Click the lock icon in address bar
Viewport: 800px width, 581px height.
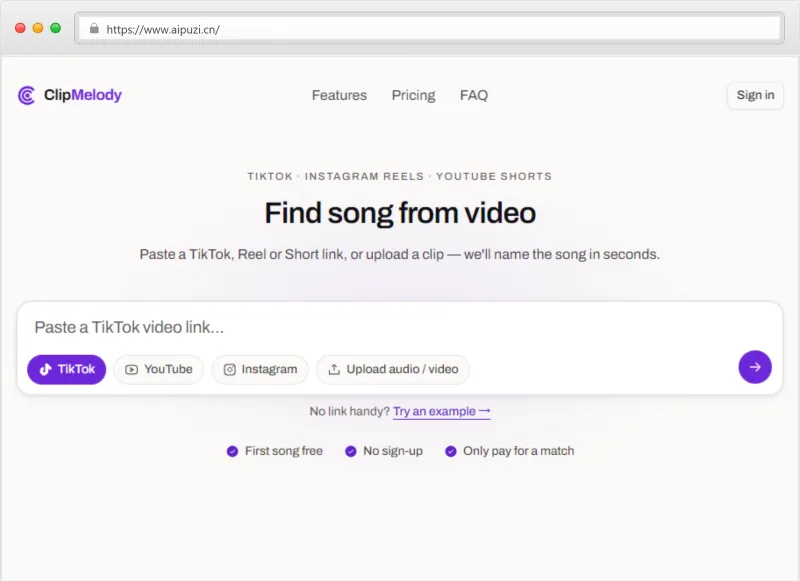(x=94, y=29)
